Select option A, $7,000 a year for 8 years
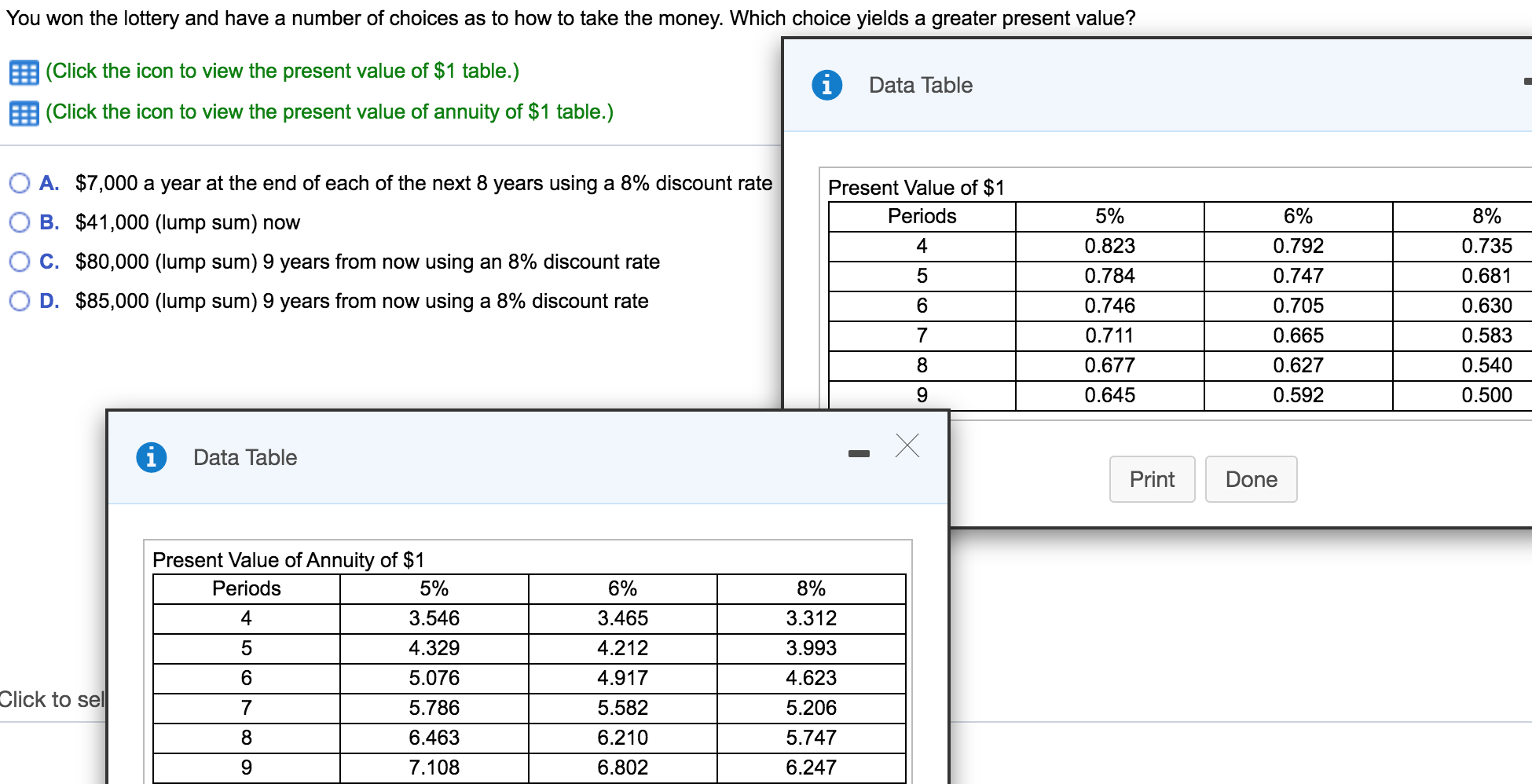 click(20, 183)
